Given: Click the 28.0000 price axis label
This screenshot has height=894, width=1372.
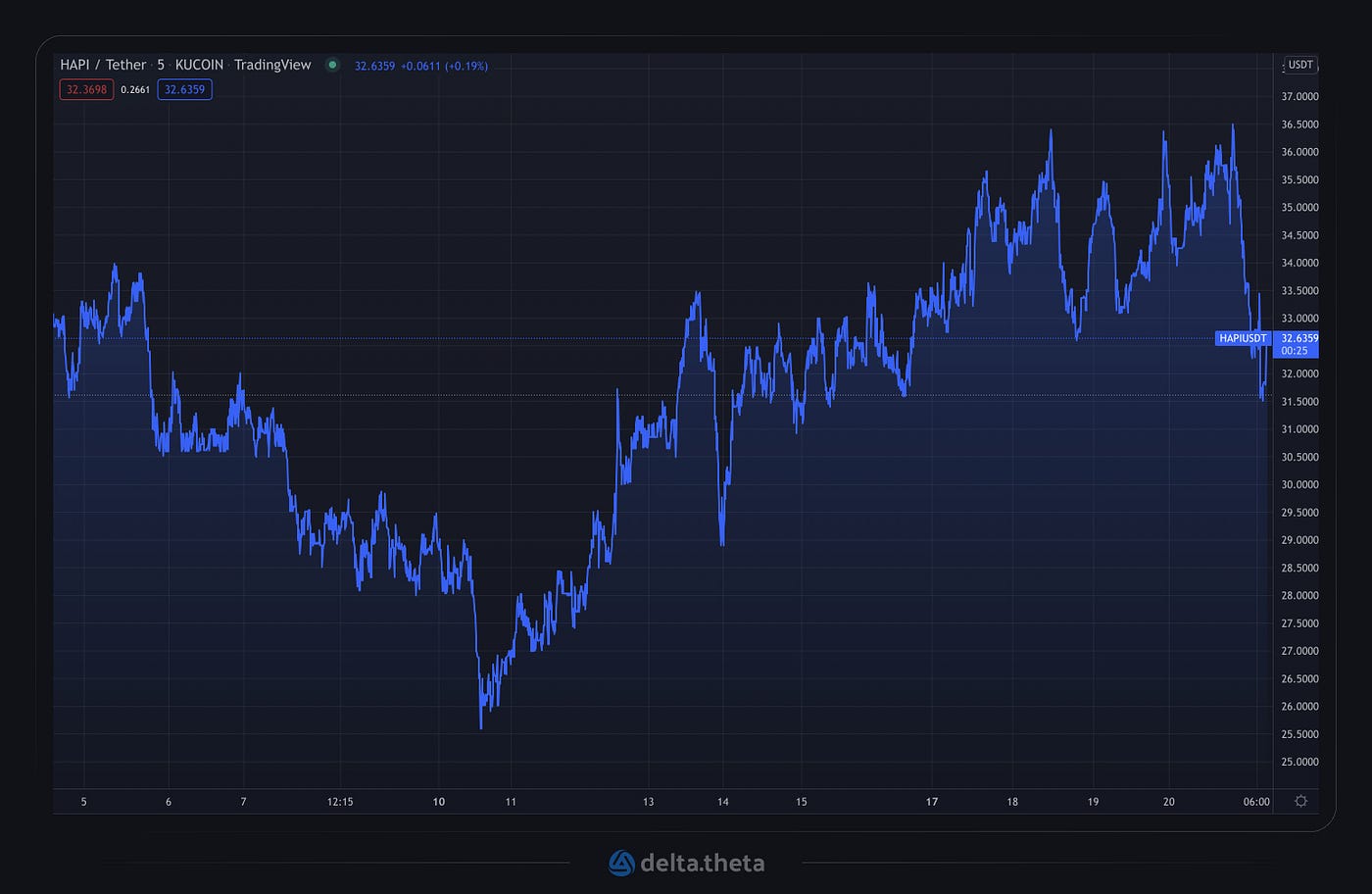Looking at the screenshot, I should pyautogui.click(x=1299, y=595).
